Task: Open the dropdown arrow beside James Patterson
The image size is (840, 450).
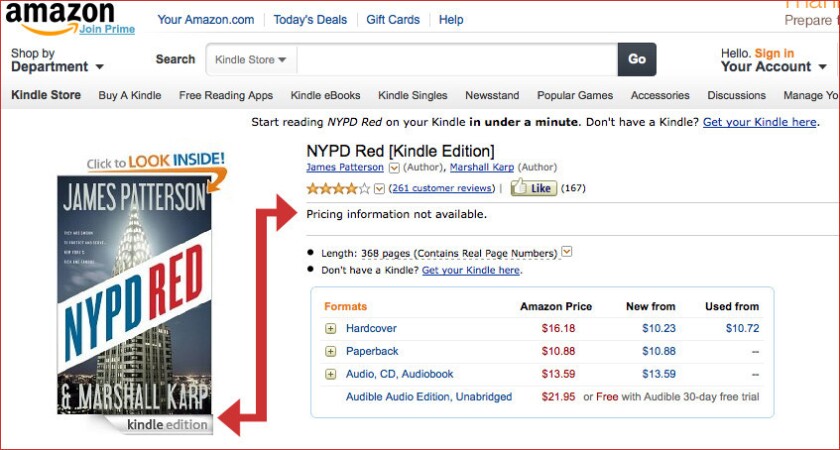Action: click(x=394, y=168)
